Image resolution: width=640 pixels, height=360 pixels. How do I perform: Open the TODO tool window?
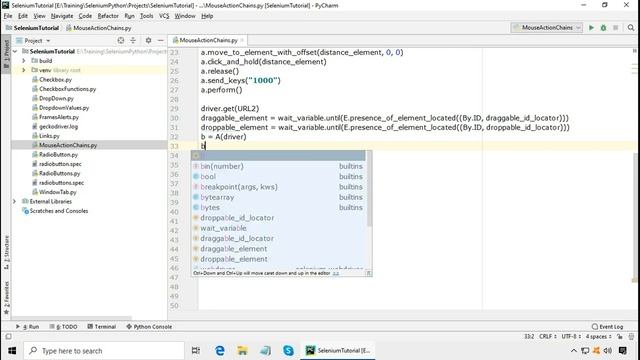coord(63,327)
